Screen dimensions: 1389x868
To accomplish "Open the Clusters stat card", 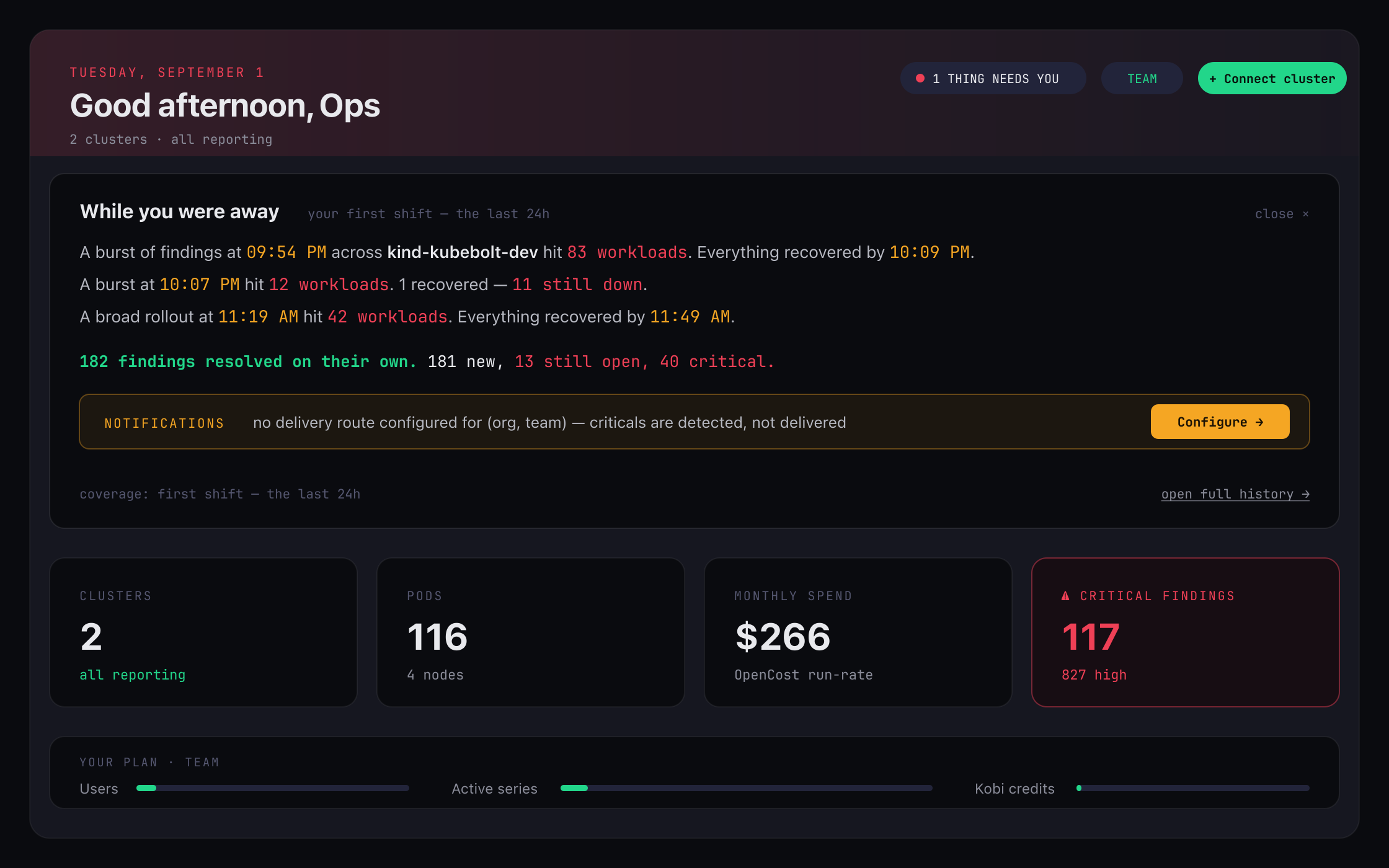I will click(x=203, y=632).
